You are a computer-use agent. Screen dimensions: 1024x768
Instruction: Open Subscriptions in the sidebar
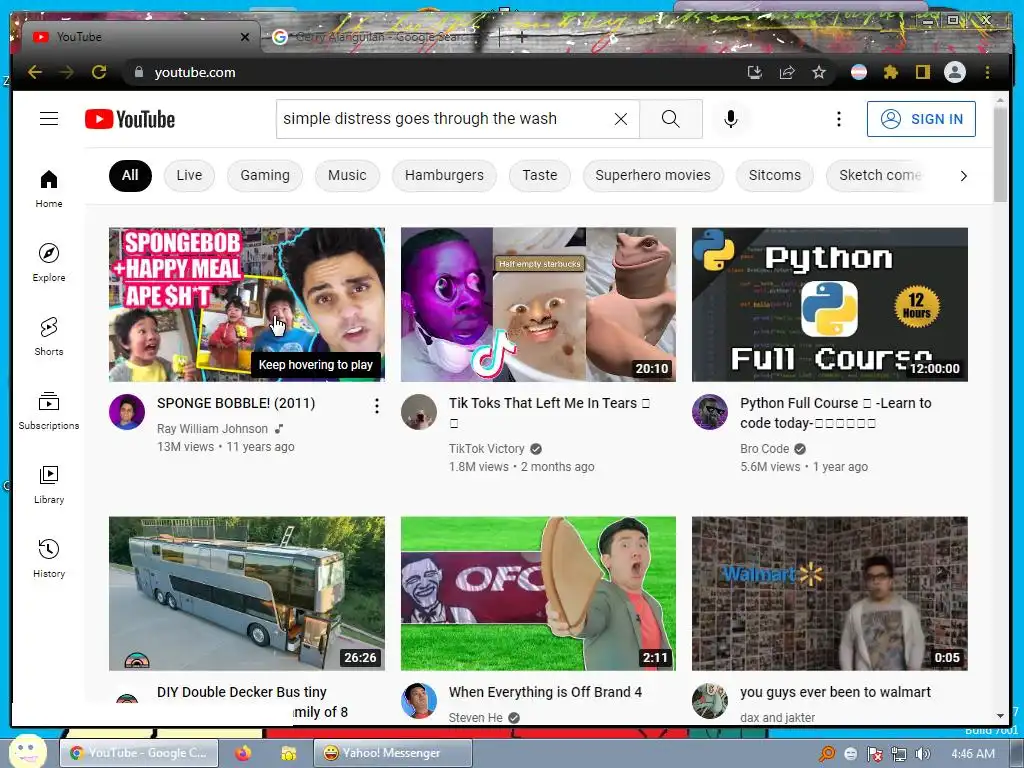click(x=49, y=410)
